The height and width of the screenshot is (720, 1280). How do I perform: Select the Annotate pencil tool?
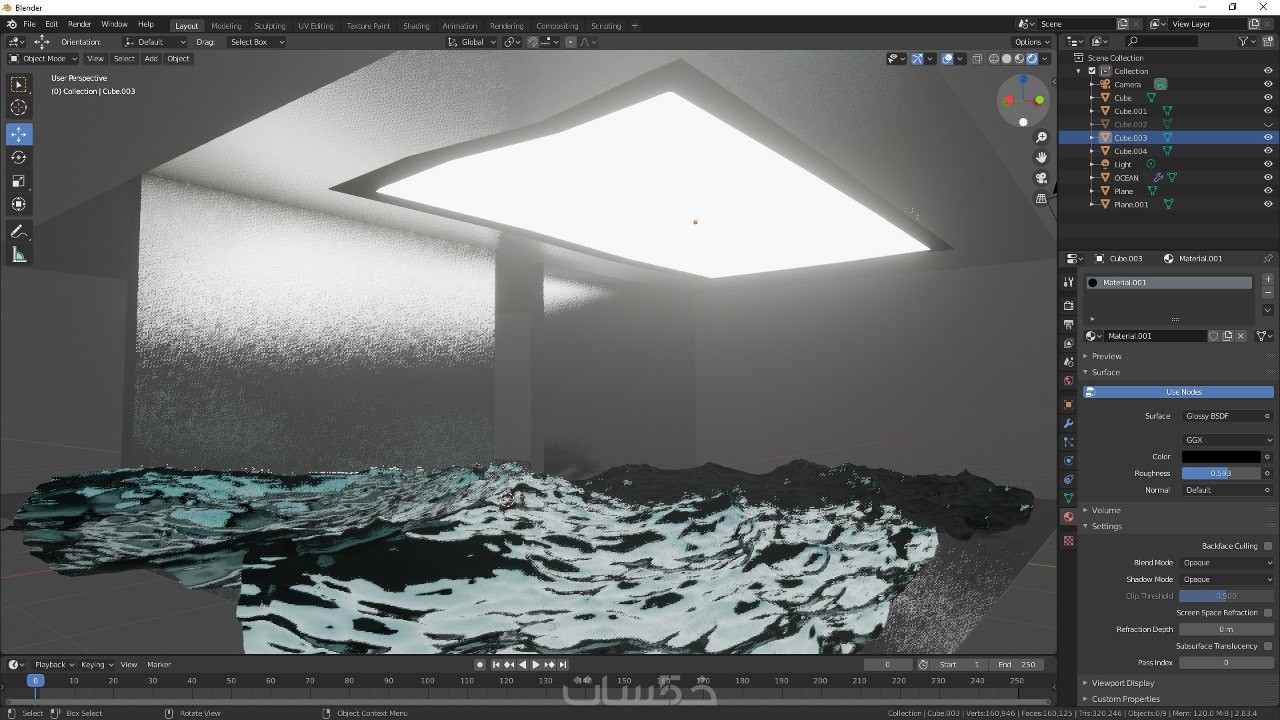point(19,231)
